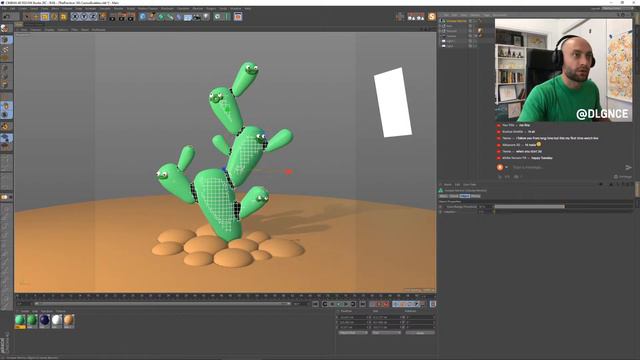Viewport: 640px width, 360px height.
Task: Switch to Texture mode in left palette
Action: 6,50
